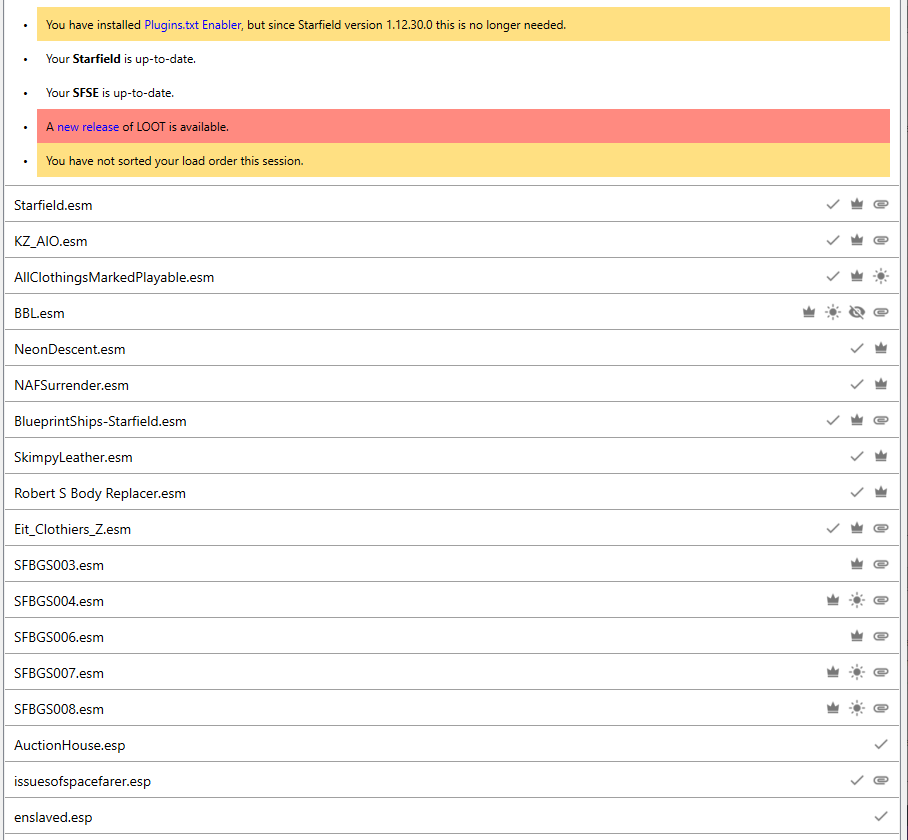Click the light plugin sun icon on AllClothingsMarkedPlayable.esm
908x840 pixels.
tap(880, 277)
